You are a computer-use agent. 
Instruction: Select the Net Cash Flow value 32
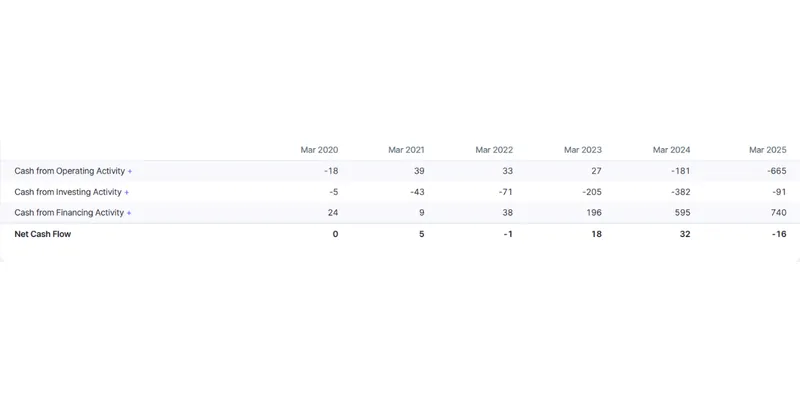pos(685,234)
